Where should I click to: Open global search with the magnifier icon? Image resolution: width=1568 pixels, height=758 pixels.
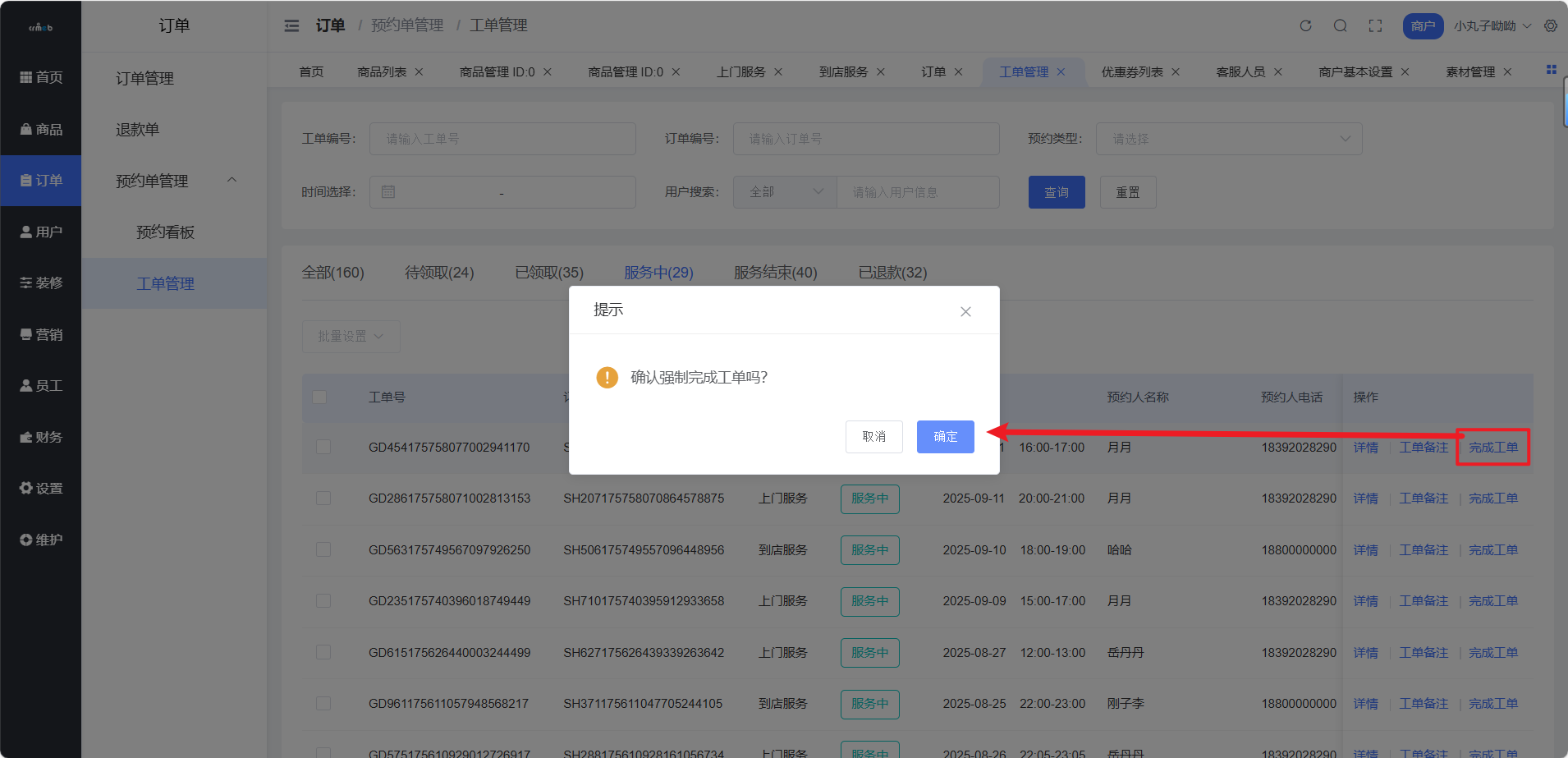click(1340, 25)
